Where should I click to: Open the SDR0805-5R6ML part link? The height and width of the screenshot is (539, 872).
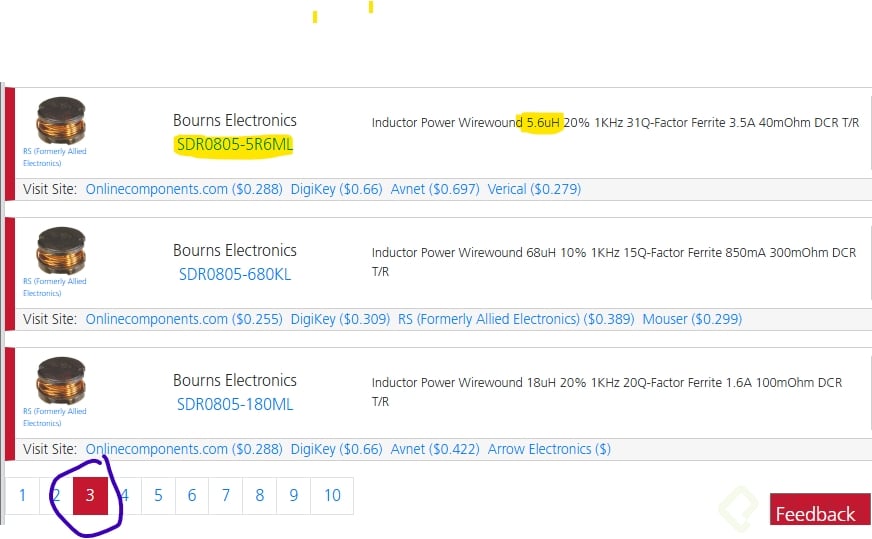(234, 145)
